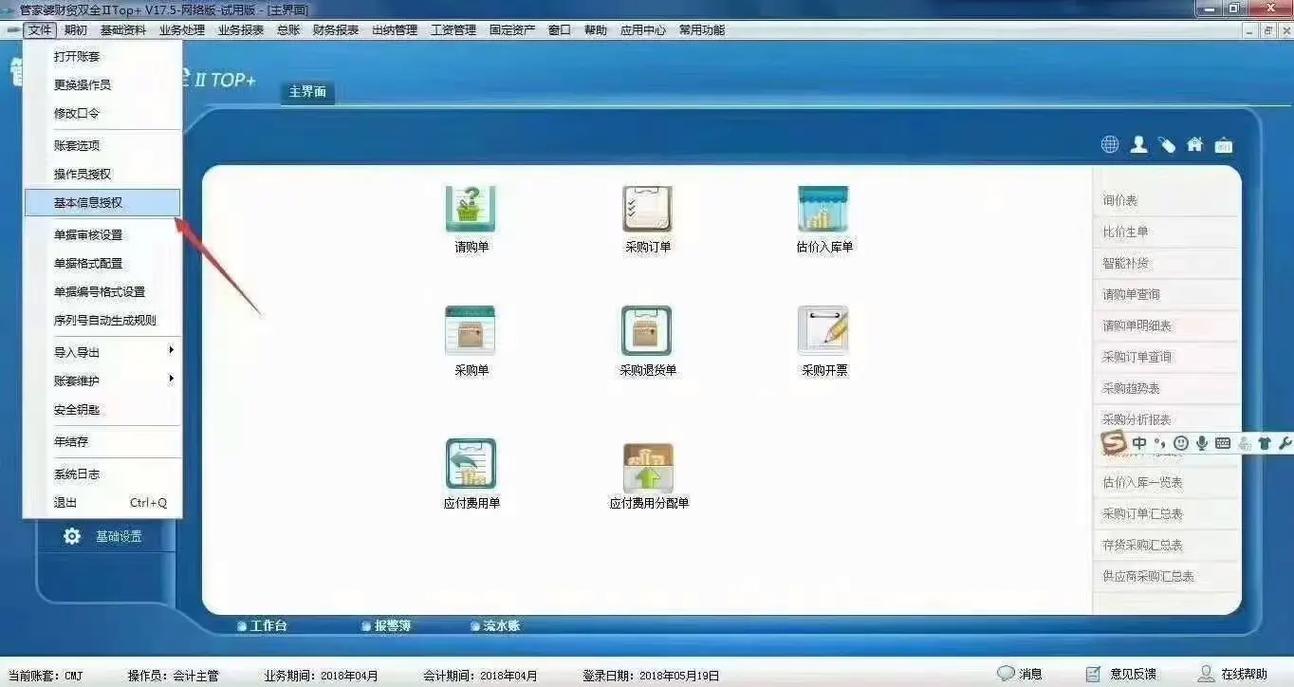Open the 总账 menu
Image resolution: width=1294 pixels, height=687 pixels.
(288, 30)
